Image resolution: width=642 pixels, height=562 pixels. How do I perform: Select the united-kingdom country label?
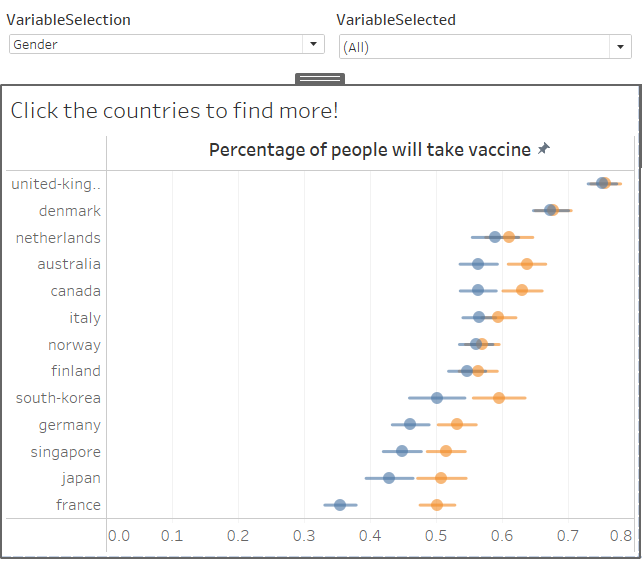(56, 184)
